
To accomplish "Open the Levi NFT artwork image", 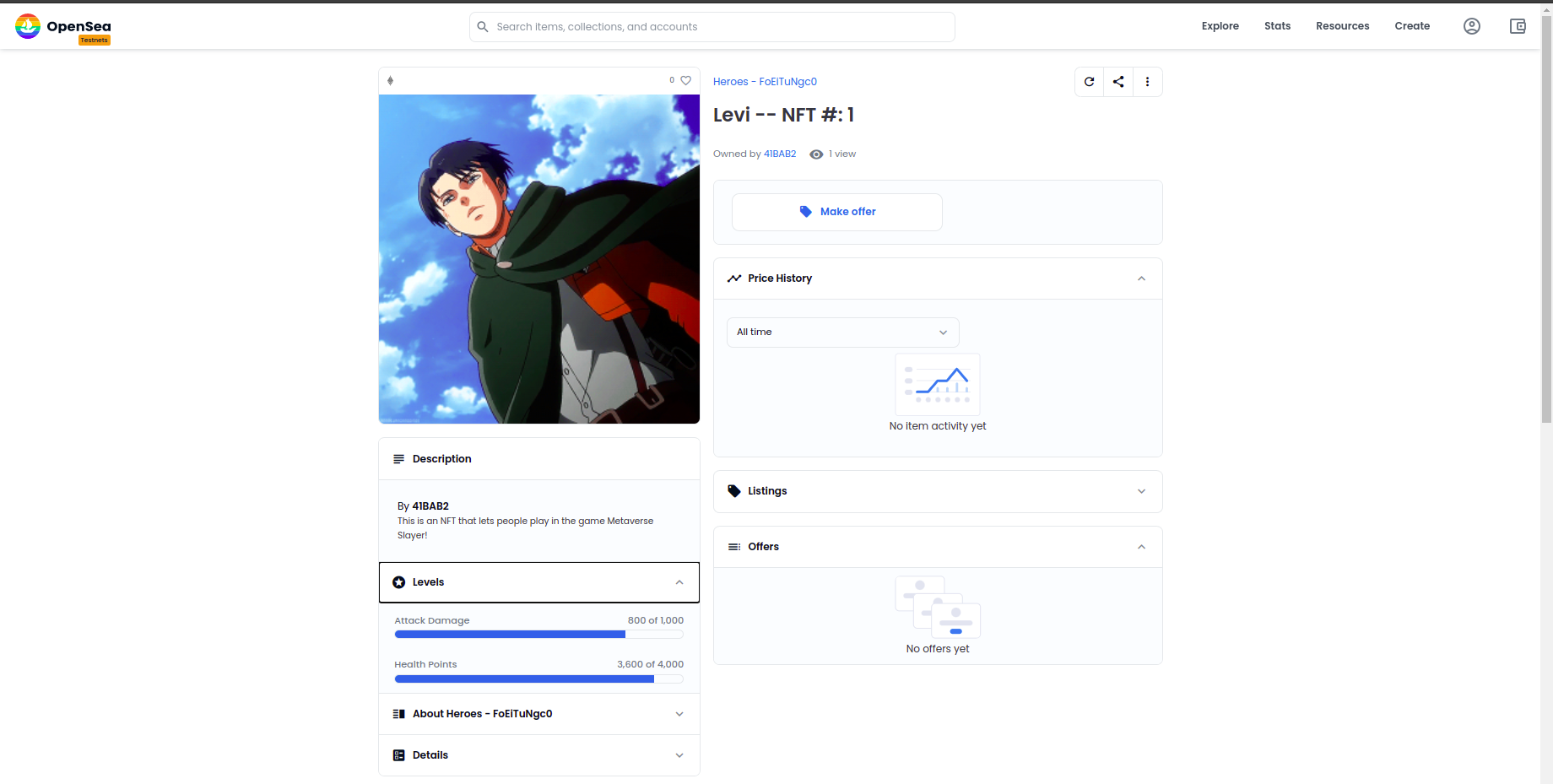I will [539, 259].
